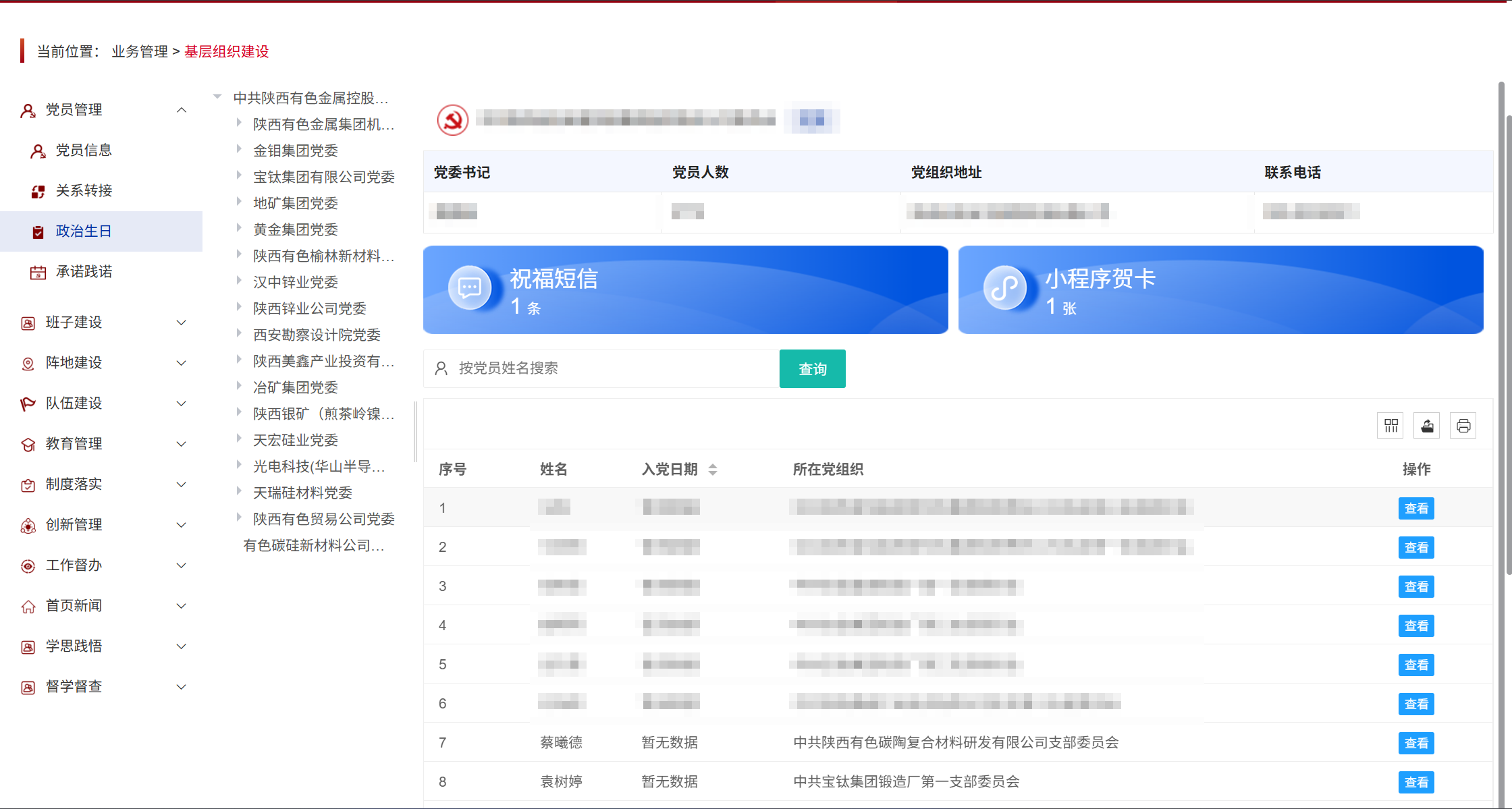Viewport: 1512px width, 809px height.
Task: Click the 小程序贺卡 link icon
Action: [1005, 287]
